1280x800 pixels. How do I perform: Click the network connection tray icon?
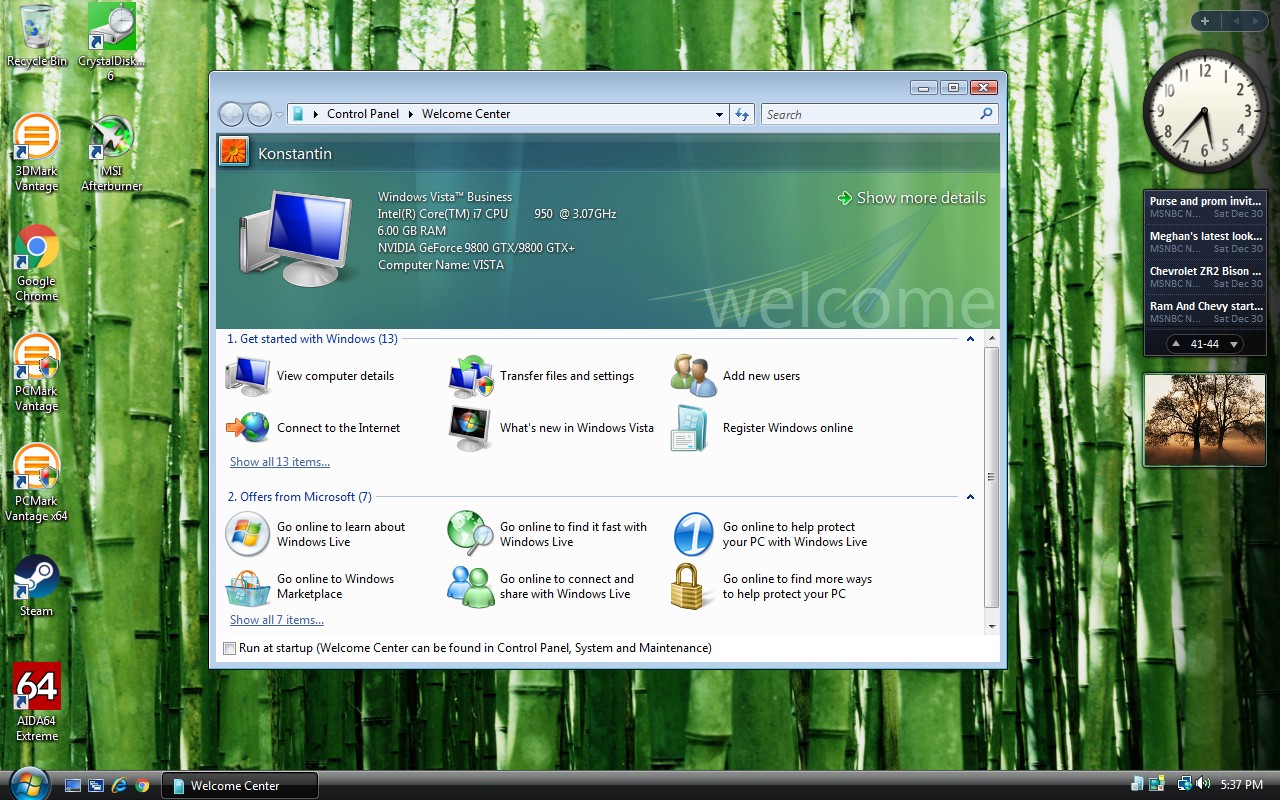click(x=1184, y=784)
